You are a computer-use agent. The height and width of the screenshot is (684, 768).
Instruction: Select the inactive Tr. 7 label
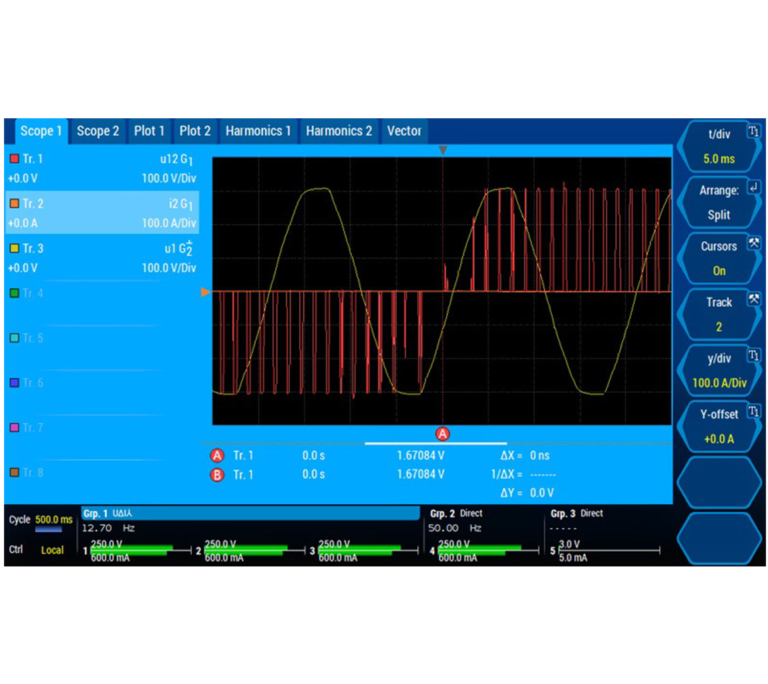(x=33, y=428)
